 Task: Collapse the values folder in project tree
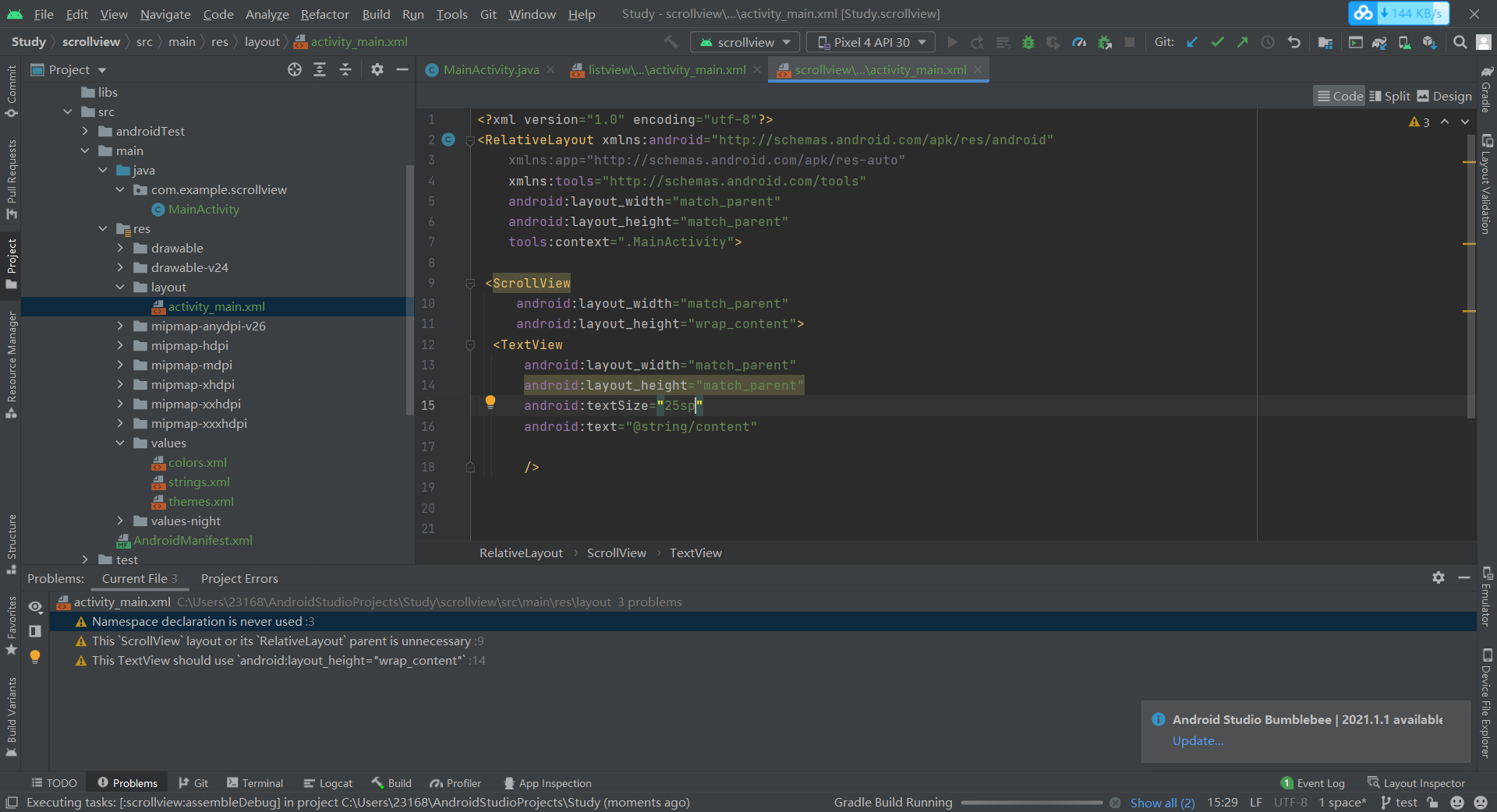click(120, 443)
